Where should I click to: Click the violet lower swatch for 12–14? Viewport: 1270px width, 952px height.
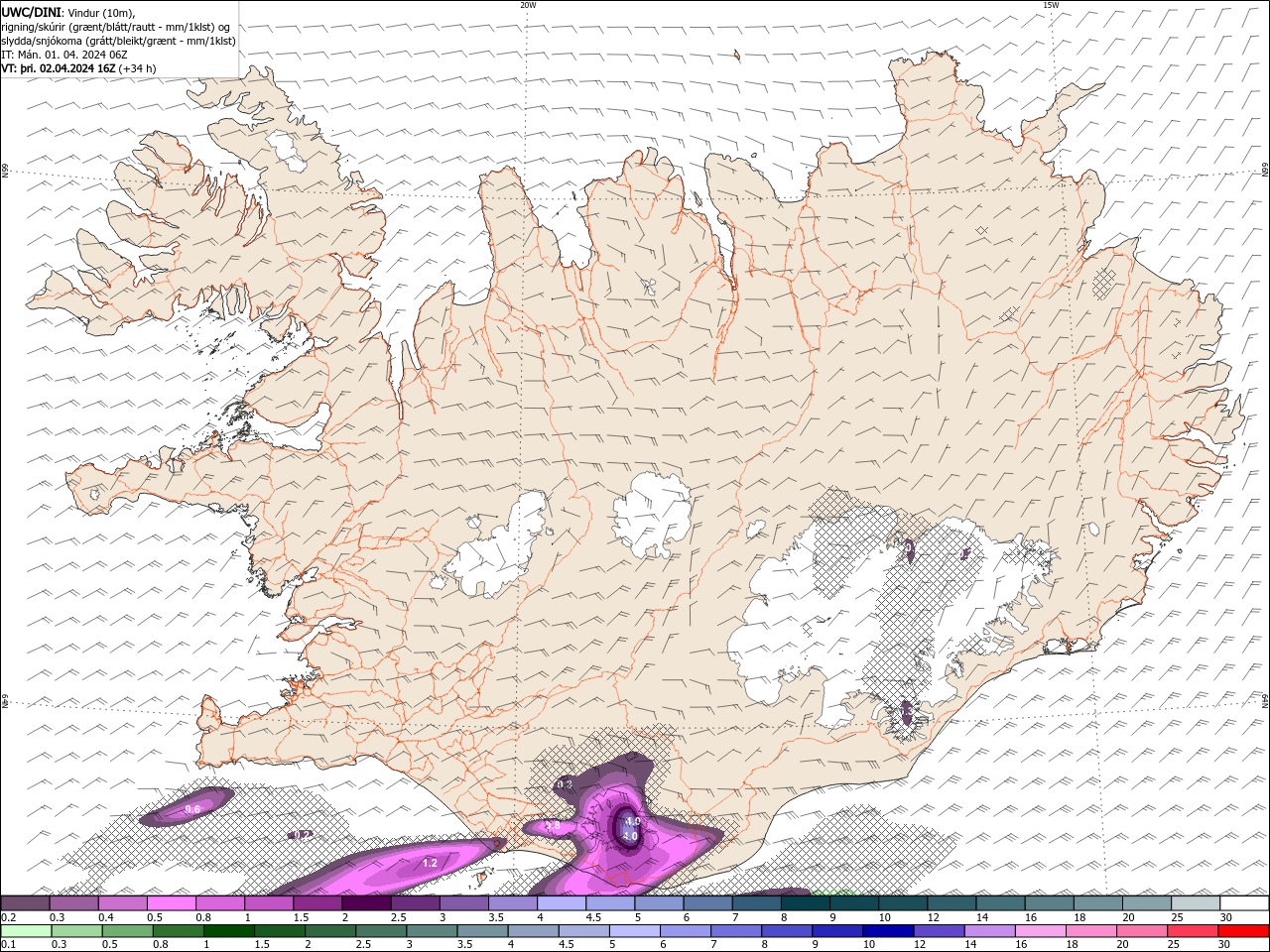939,931
